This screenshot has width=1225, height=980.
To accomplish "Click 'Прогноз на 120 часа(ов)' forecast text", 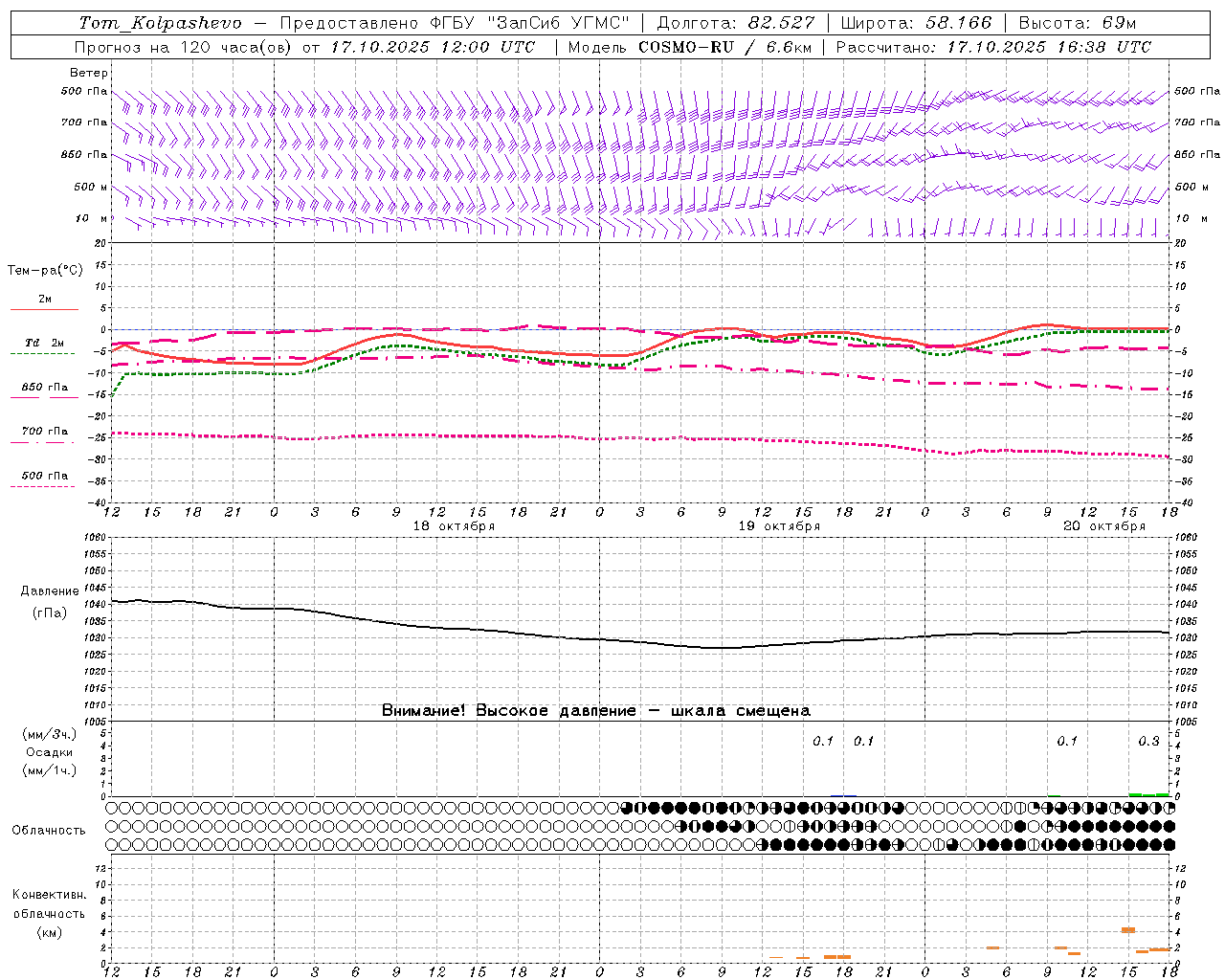I will point(183,47).
